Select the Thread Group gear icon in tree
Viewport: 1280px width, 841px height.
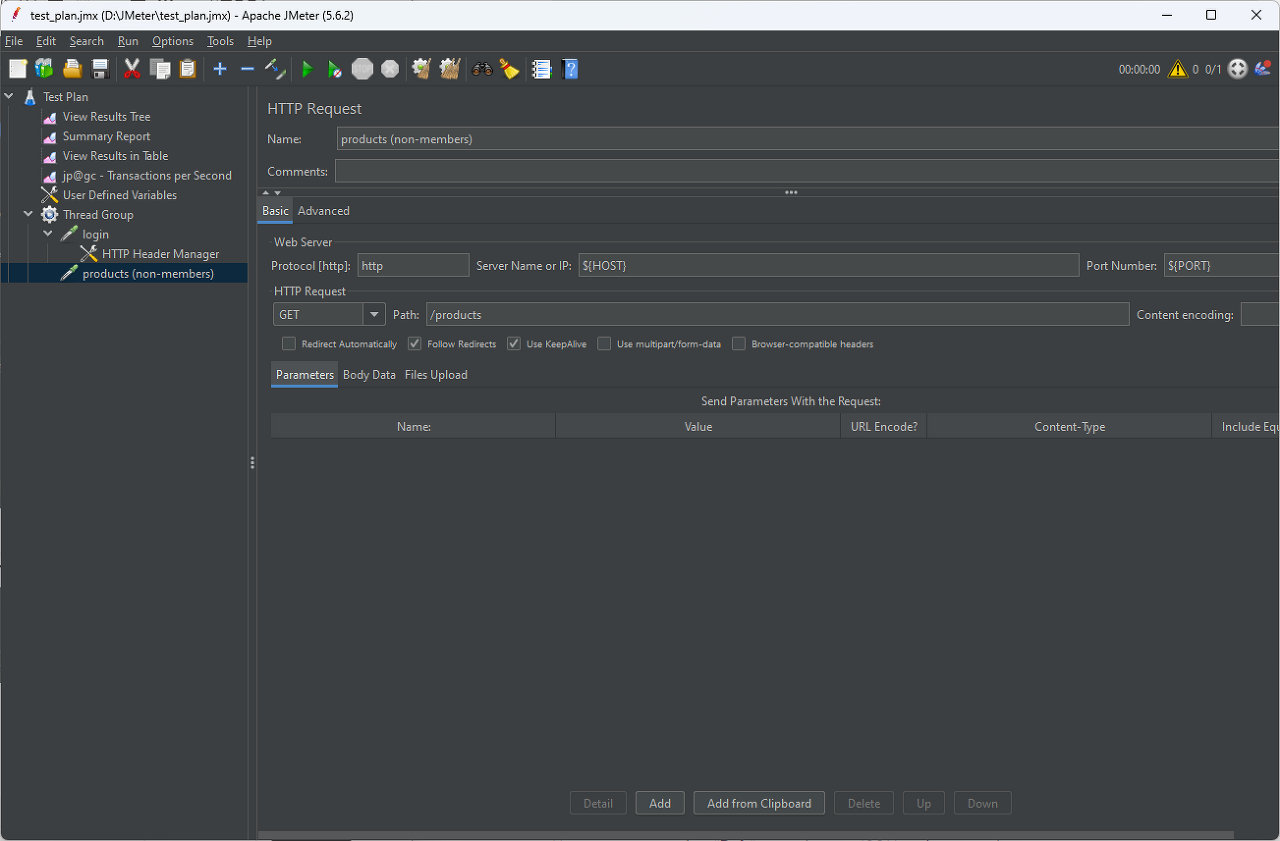pyautogui.click(x=49, y=215)
